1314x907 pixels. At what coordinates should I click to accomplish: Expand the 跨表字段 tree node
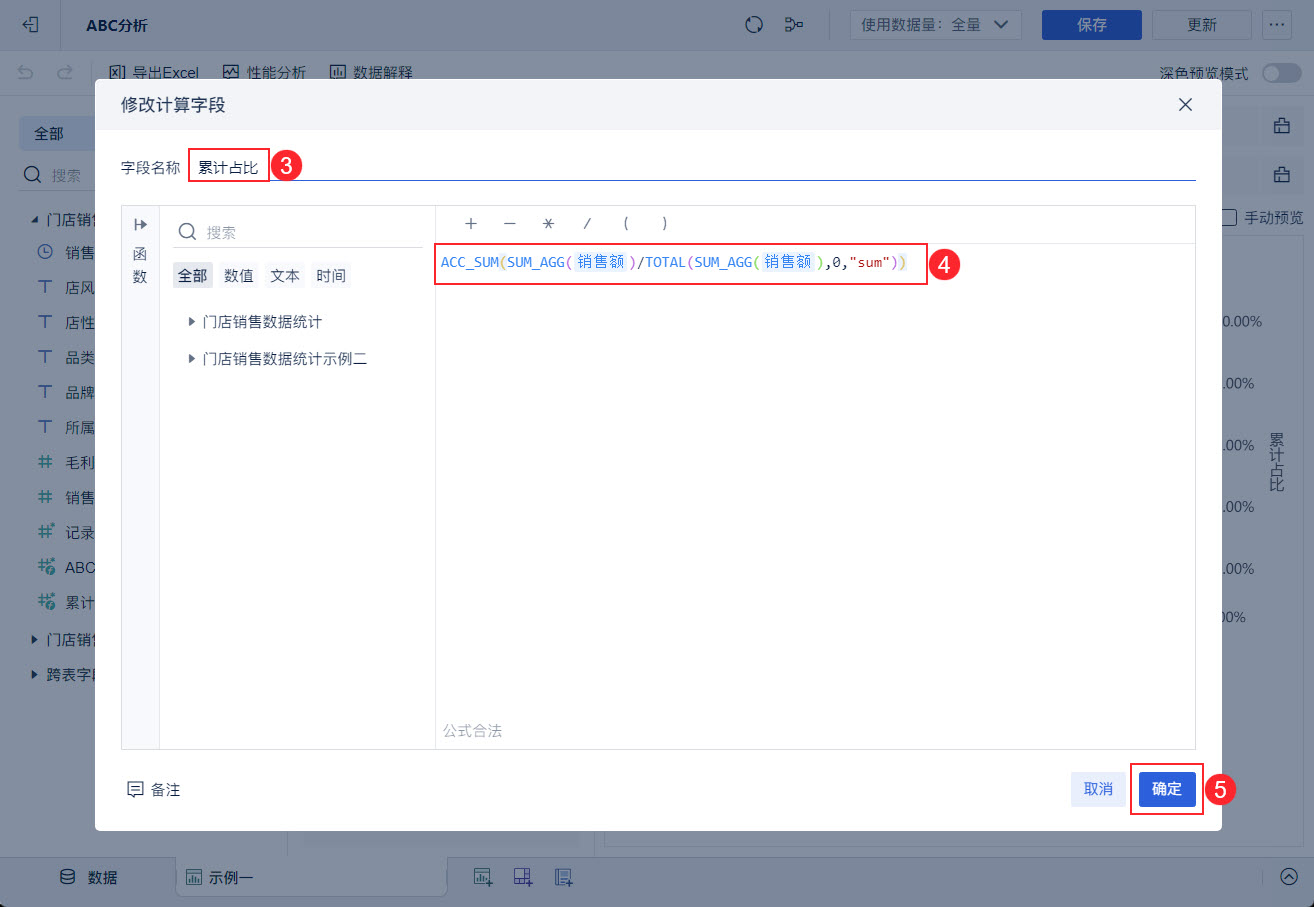click(x=35, y=674)
